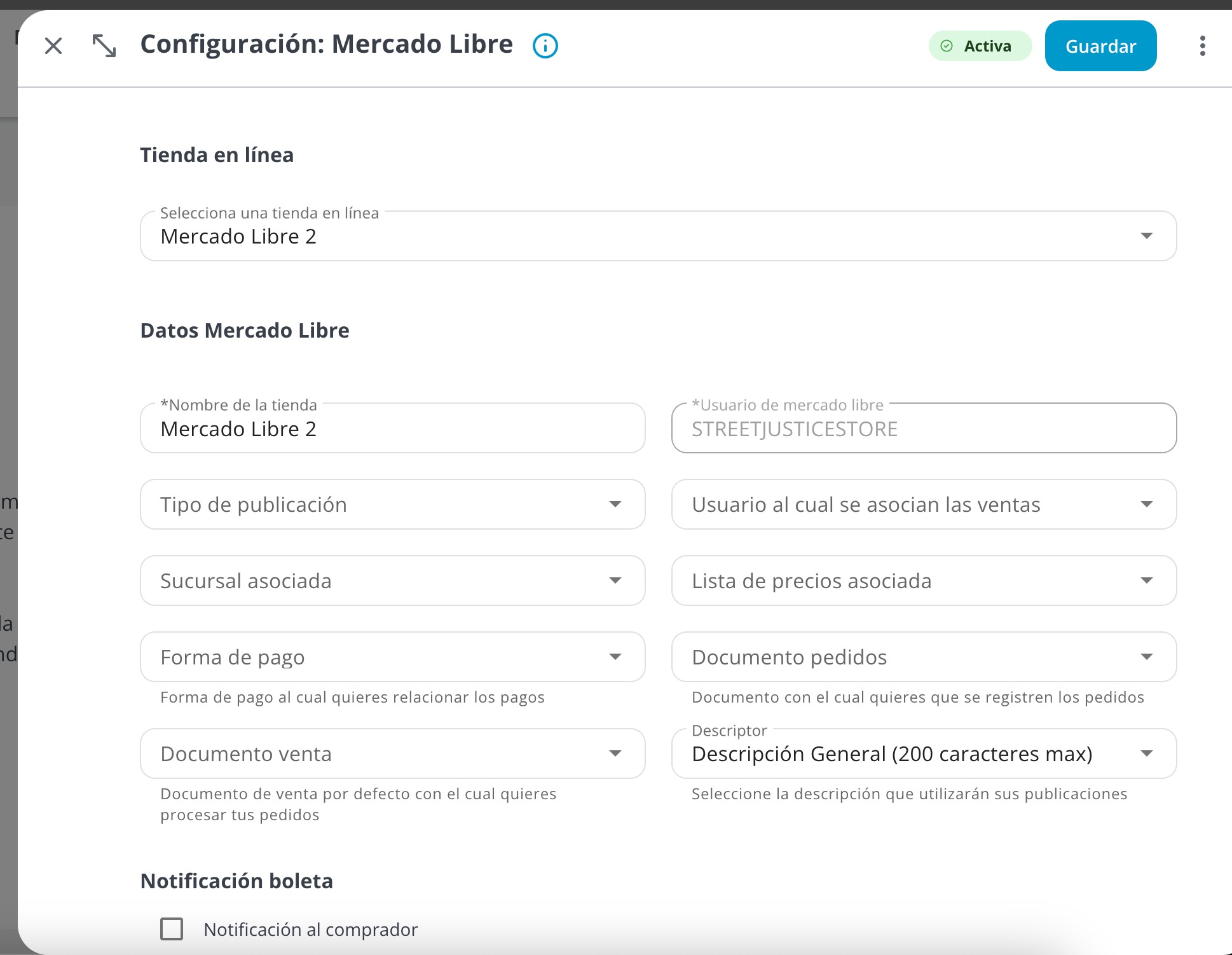
Task: Click the arrow of the Descriptor combo box
Action: [x=1146, y=753]
